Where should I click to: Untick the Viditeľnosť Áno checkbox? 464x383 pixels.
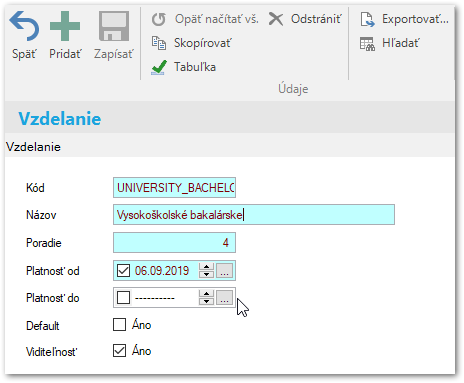(119, 351)
